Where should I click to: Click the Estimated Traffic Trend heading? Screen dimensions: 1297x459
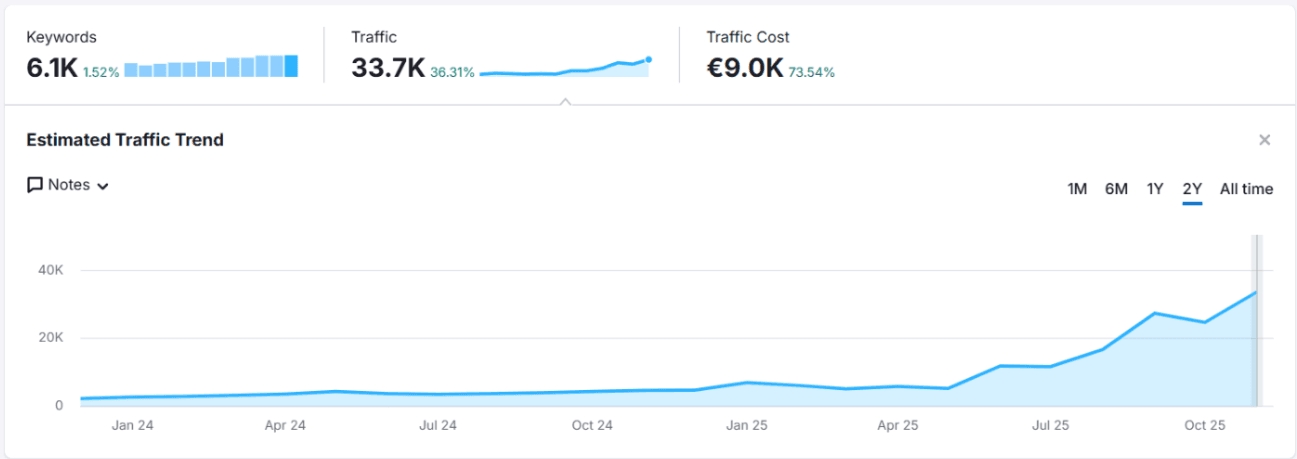pyautogui.click(x=125, y=140)
